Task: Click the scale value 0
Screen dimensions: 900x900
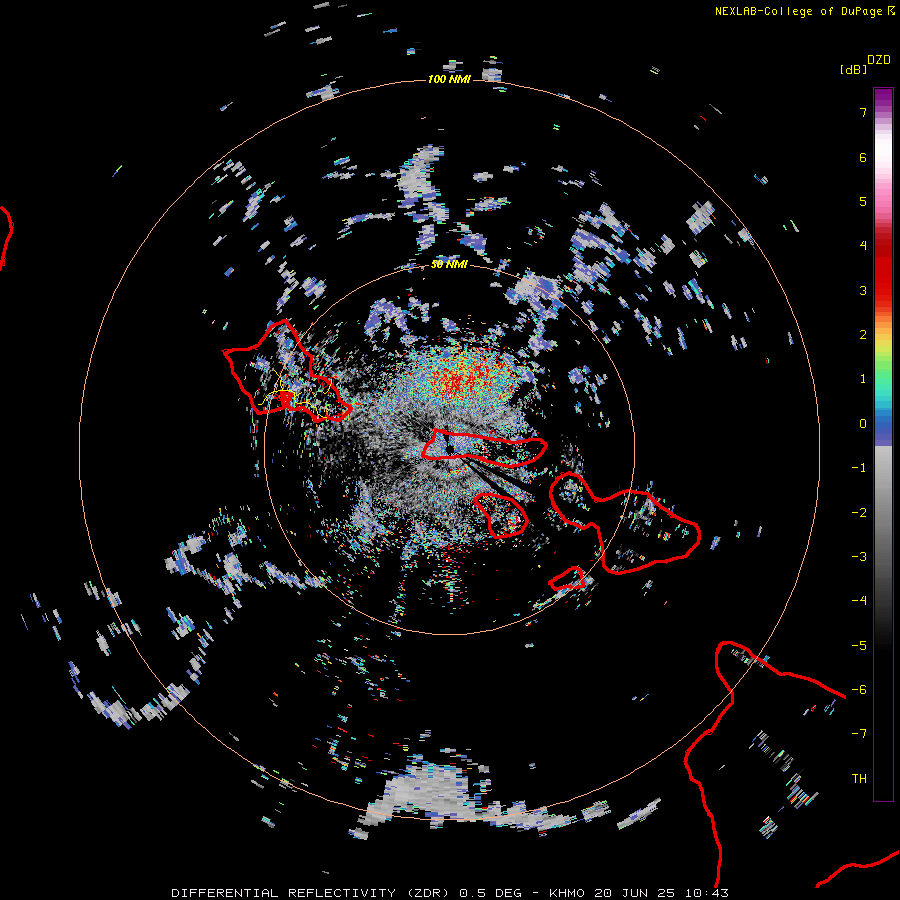Action: (x=863, y=424)
